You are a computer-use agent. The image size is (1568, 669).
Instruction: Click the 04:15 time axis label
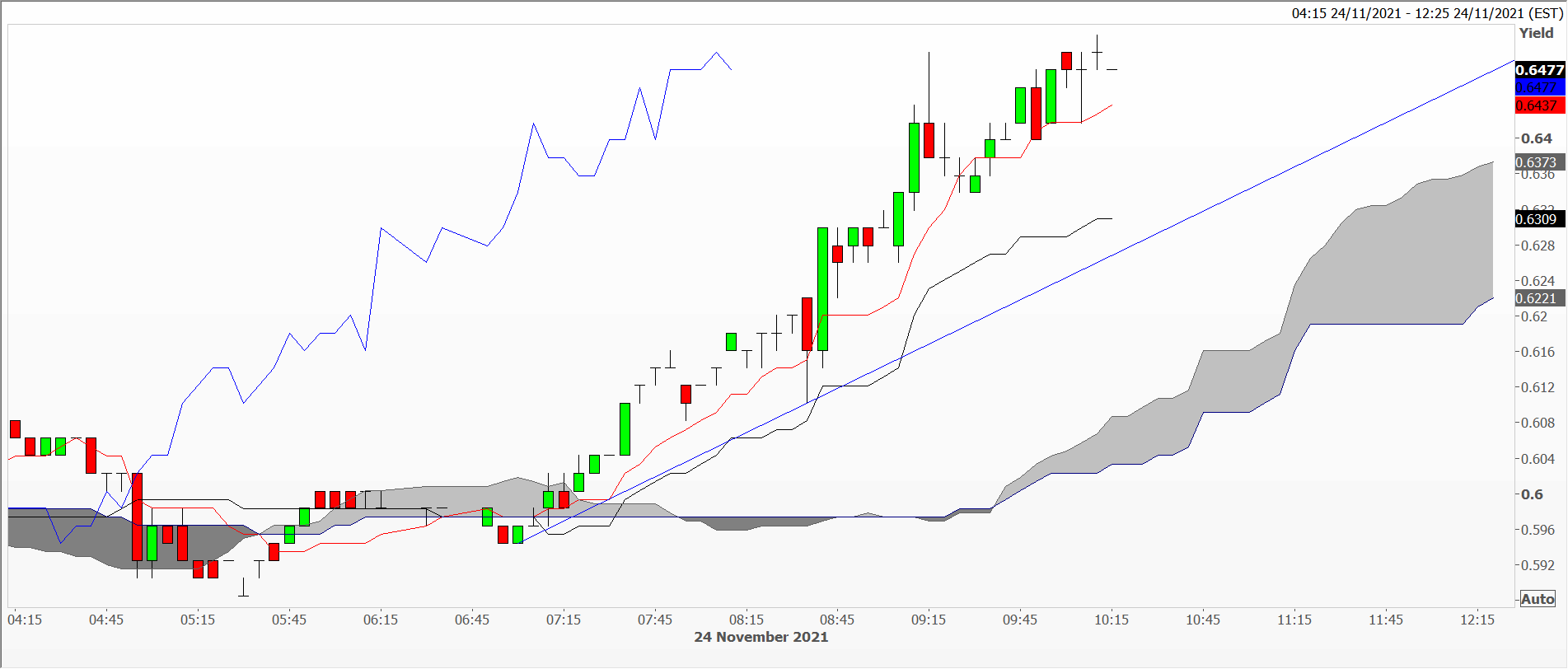click(25, 620)
